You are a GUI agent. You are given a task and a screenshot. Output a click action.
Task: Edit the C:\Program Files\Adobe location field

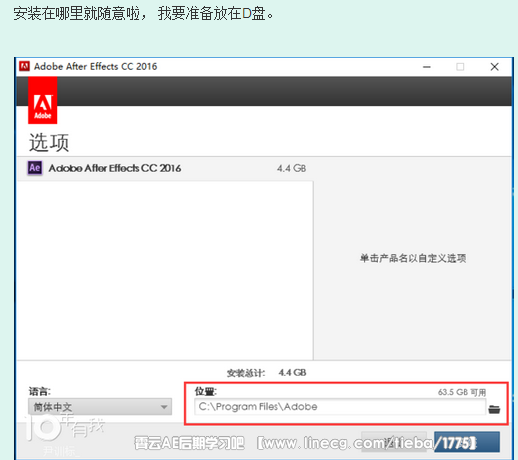point(340,407)
